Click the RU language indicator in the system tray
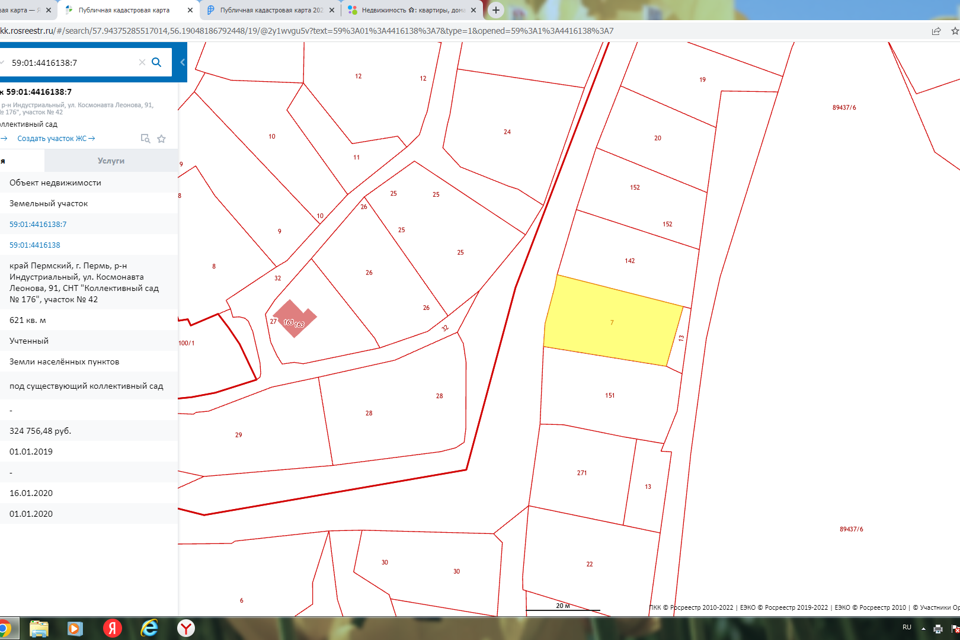Image resolution: width=960 pixels, height=640 pixels. click(907, 627)
